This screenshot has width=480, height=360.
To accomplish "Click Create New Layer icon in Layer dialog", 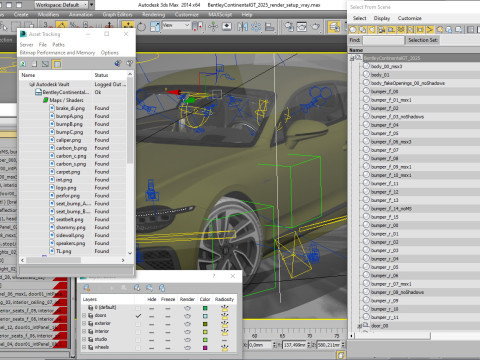I will [x=87, y=287].
